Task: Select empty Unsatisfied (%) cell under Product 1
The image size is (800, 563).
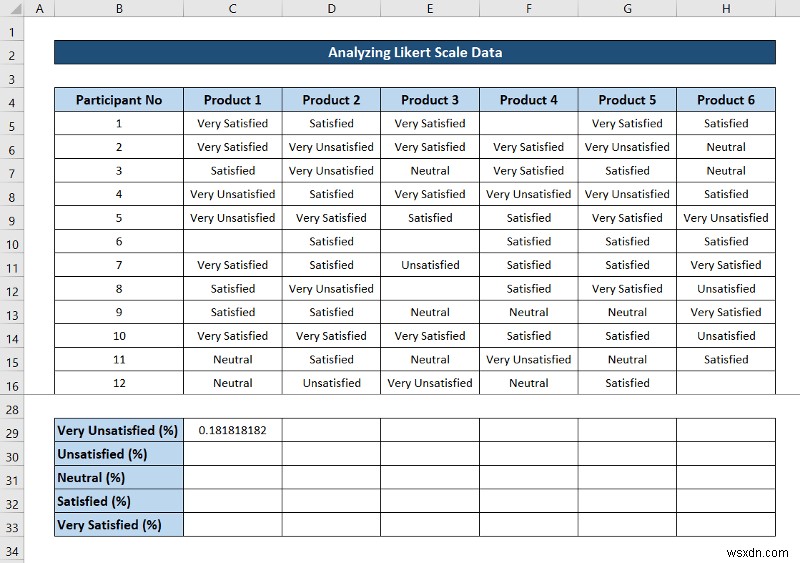Action: tap(233, 454)
